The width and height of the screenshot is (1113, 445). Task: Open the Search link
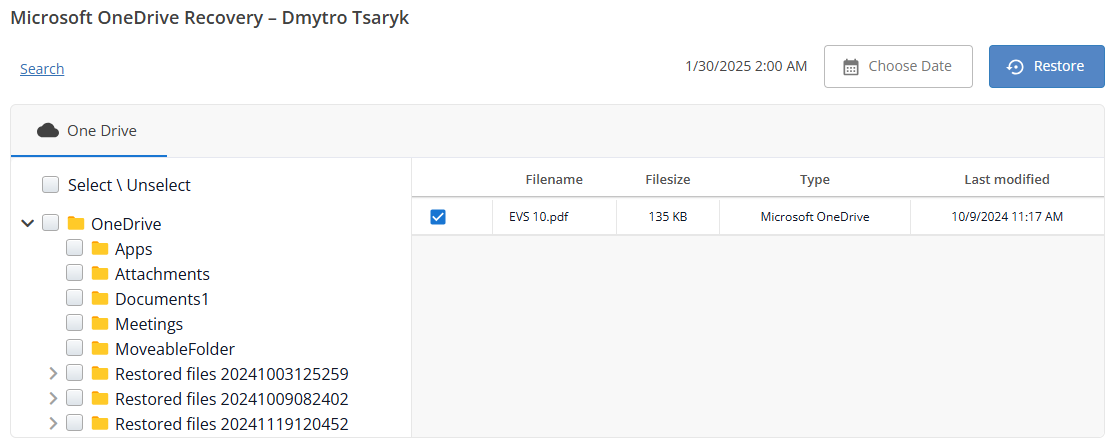click(x=42, y=69)
